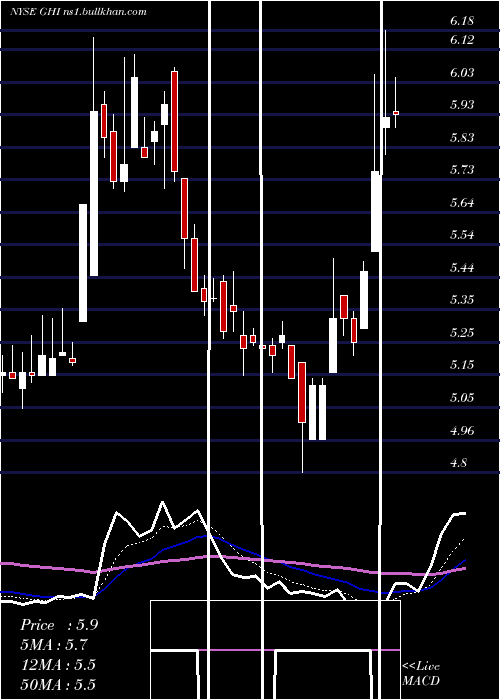Click the 6.03 price axis label
The width and height of the screenshot is (500, 700).
point(462,73)
